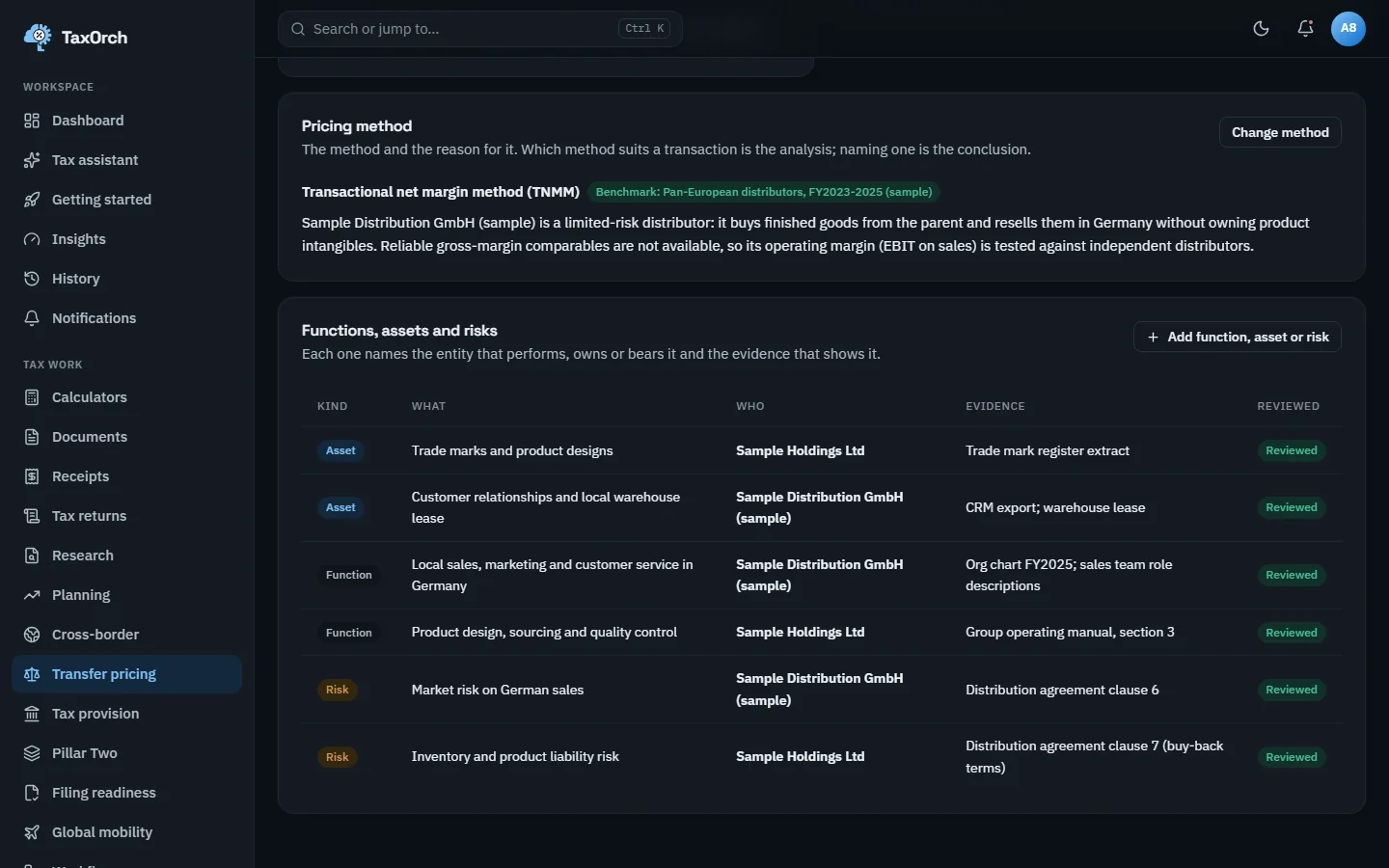Image resolution: width=1389 pixels, height=868 pixels.
Task: Click the Risk tag on Market risk row
Action: (338, 690)
